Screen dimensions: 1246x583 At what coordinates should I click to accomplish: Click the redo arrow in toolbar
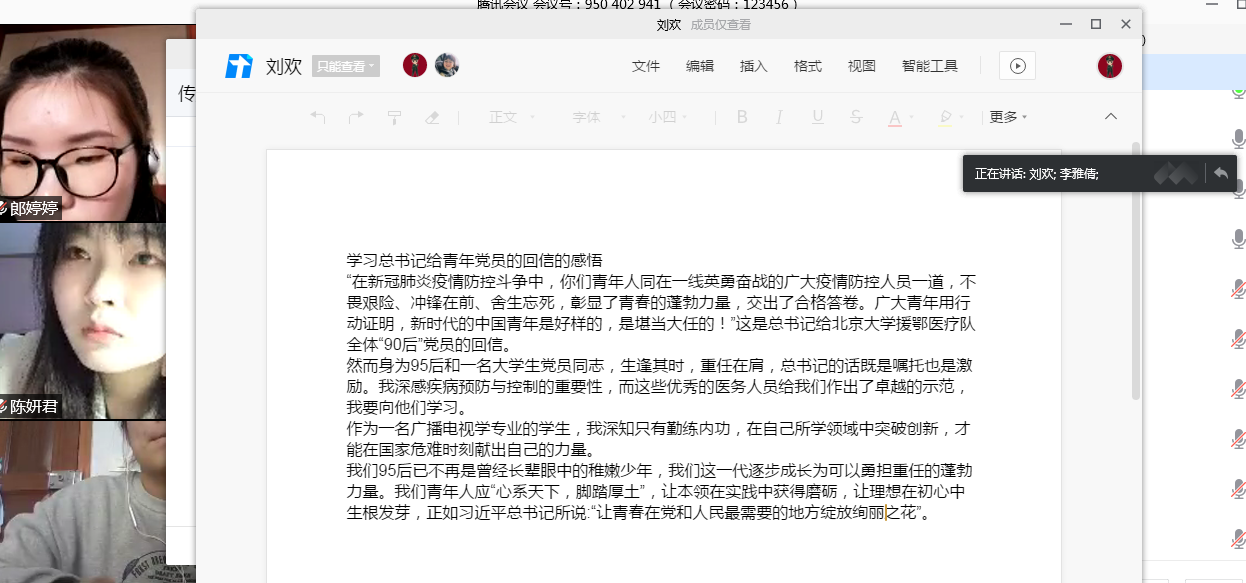point(356,117)
